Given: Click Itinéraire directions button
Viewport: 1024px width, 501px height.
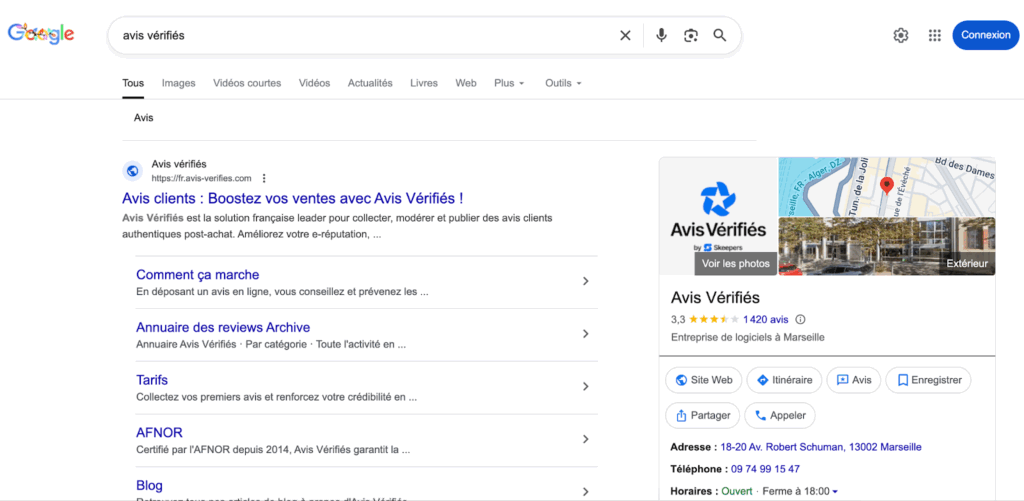Looking at the screenshot, I should 784,380.
